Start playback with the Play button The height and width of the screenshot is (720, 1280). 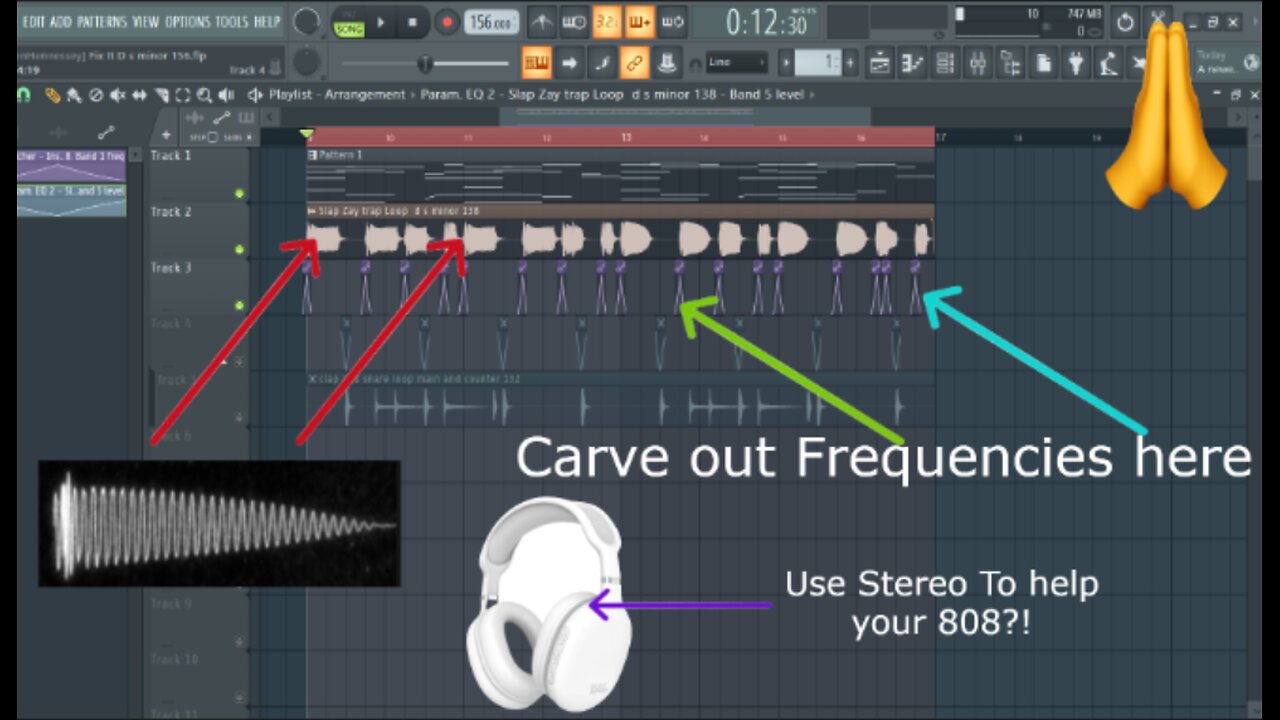pyautogui.click(x=381, y=22)
